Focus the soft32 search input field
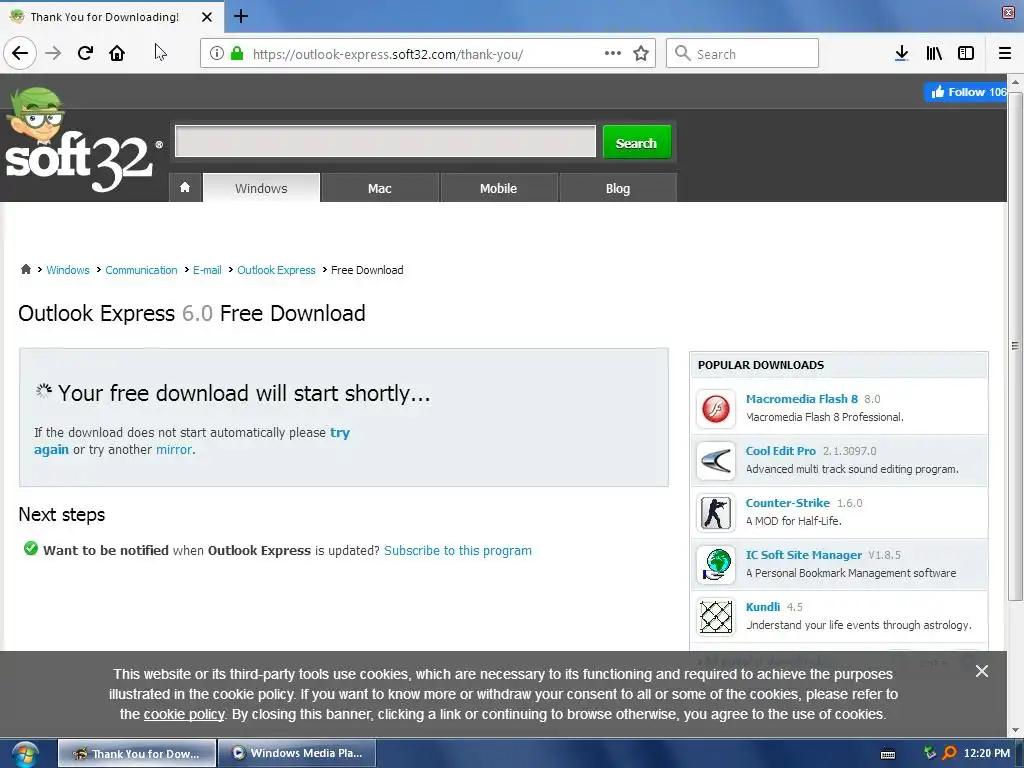Screen dimensions: 1024x768 [x=385, y=141]
